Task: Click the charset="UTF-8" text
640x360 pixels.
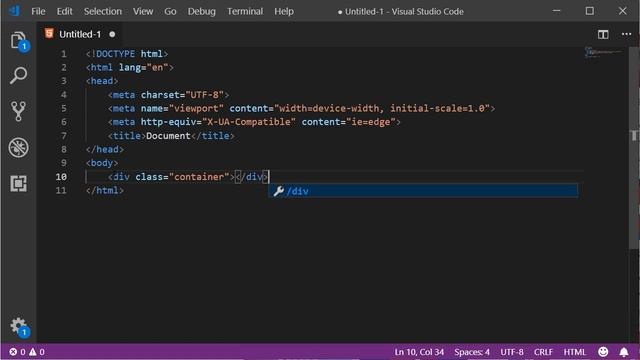Action: click(182, 95)
